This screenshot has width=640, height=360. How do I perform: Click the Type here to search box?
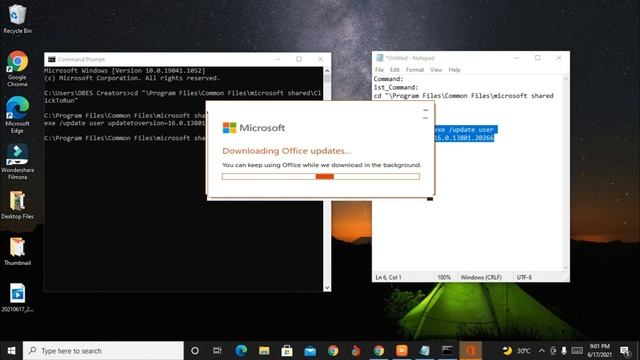(103, 351)
